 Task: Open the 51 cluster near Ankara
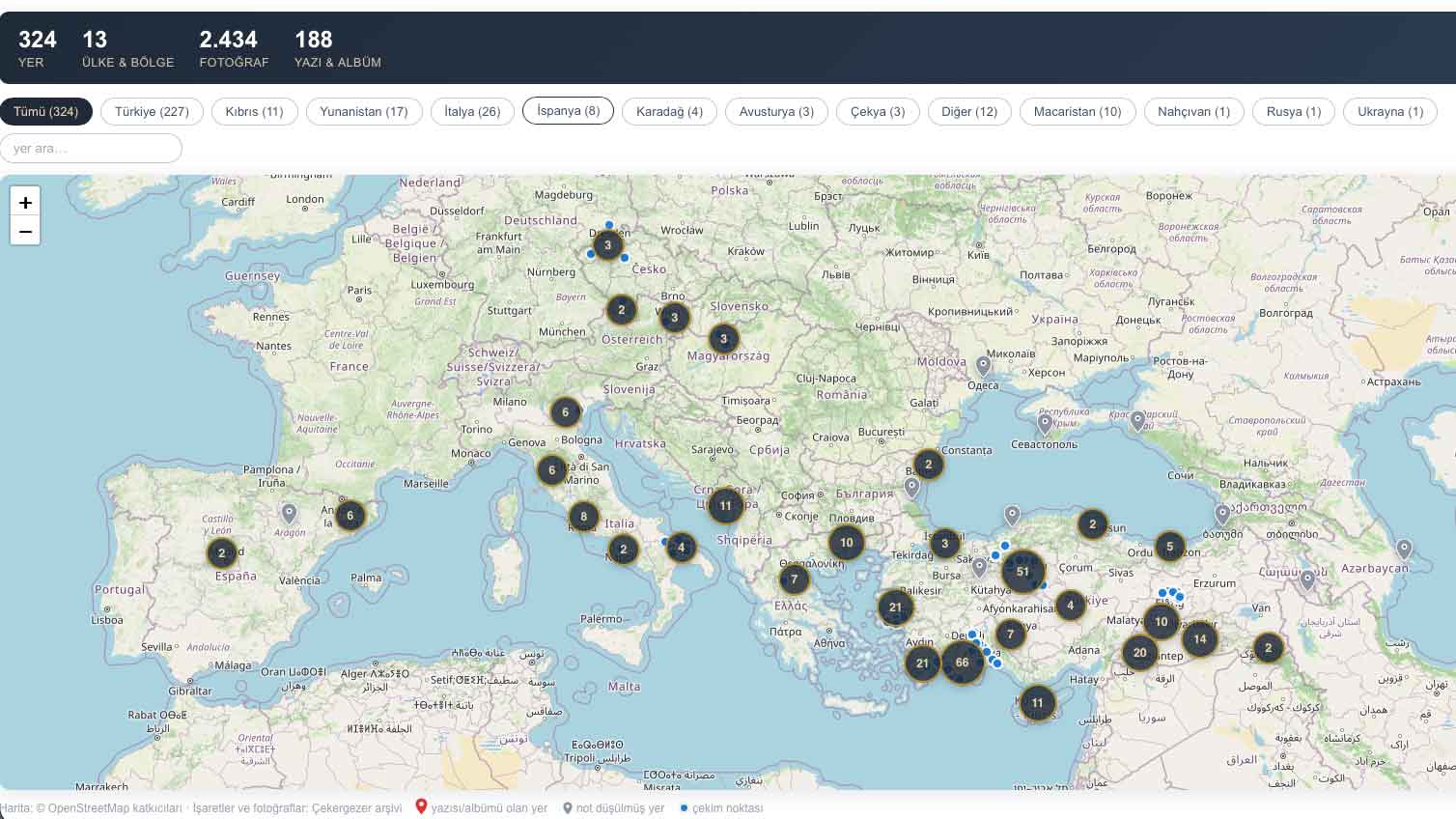point(1022,572)
